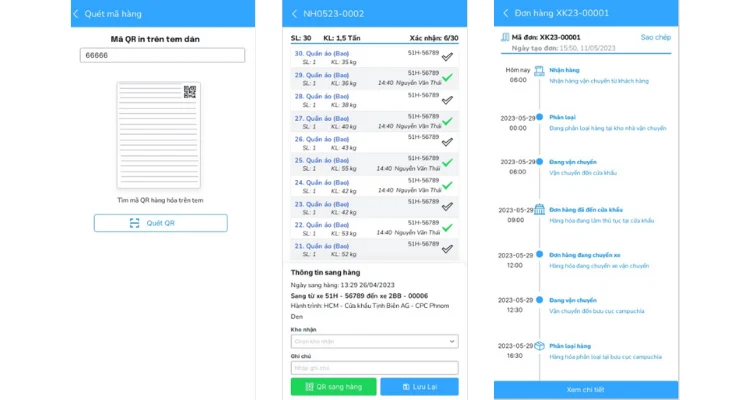The image size is (750, 400).
Task: Click the Phân loại hàng package icon
Action: (539, 346)
